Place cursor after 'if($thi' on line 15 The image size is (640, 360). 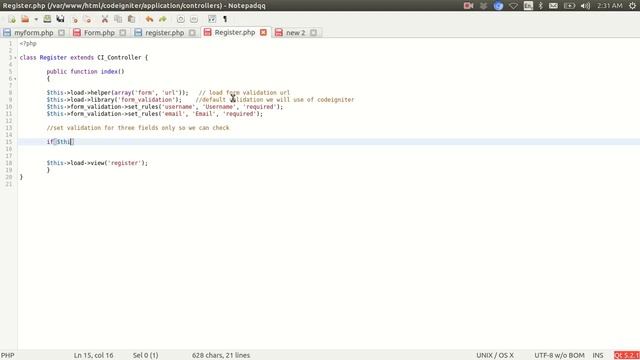[x=71, y=142]
